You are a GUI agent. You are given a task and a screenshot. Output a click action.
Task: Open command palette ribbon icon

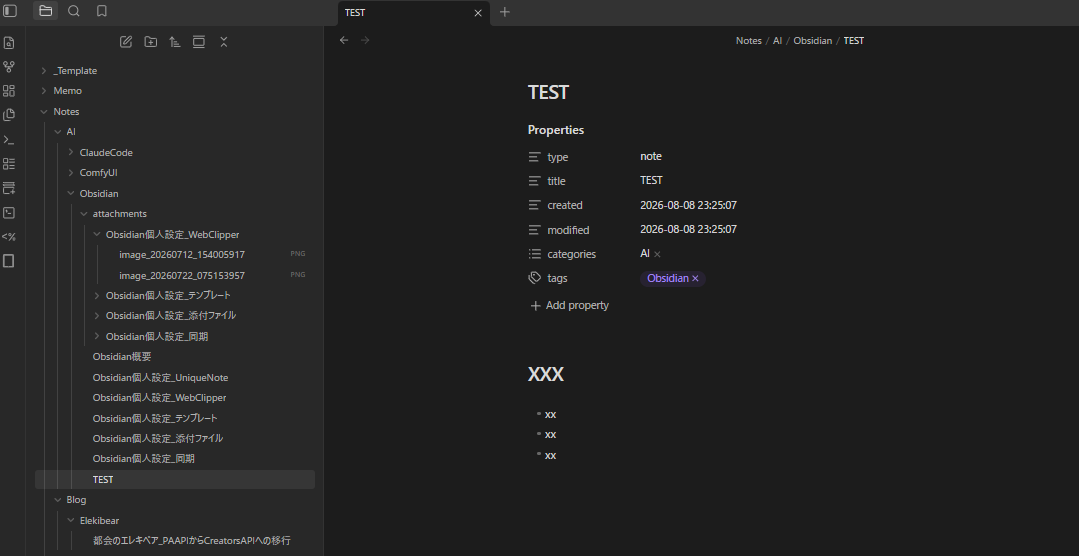click(x=9, y=140)
